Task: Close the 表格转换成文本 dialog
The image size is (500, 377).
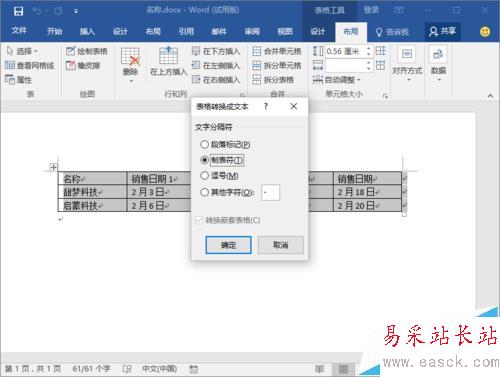Action: coord(293,106)
